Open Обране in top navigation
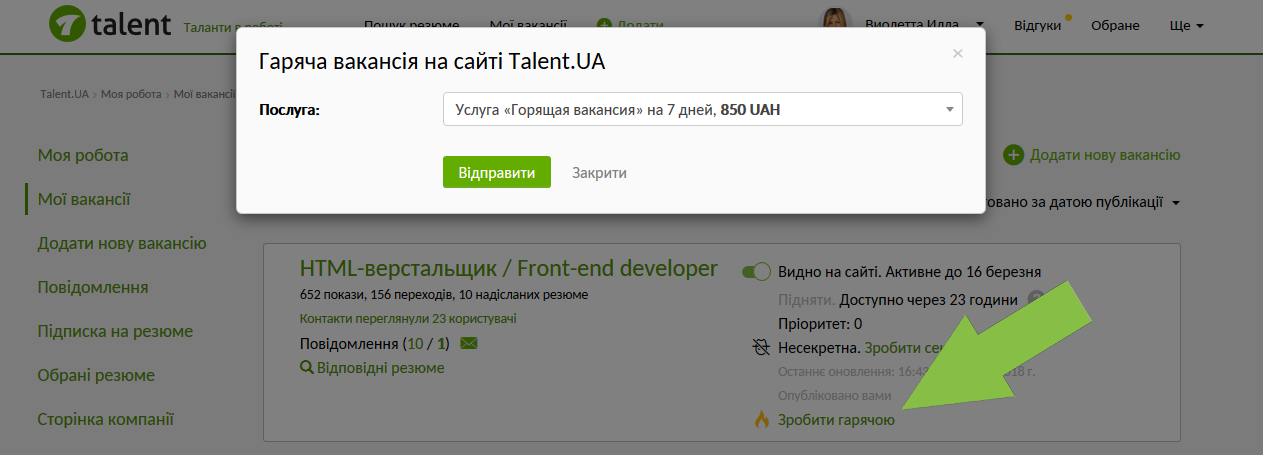Screen dimensions: 1263x455 pos(1115,26)
